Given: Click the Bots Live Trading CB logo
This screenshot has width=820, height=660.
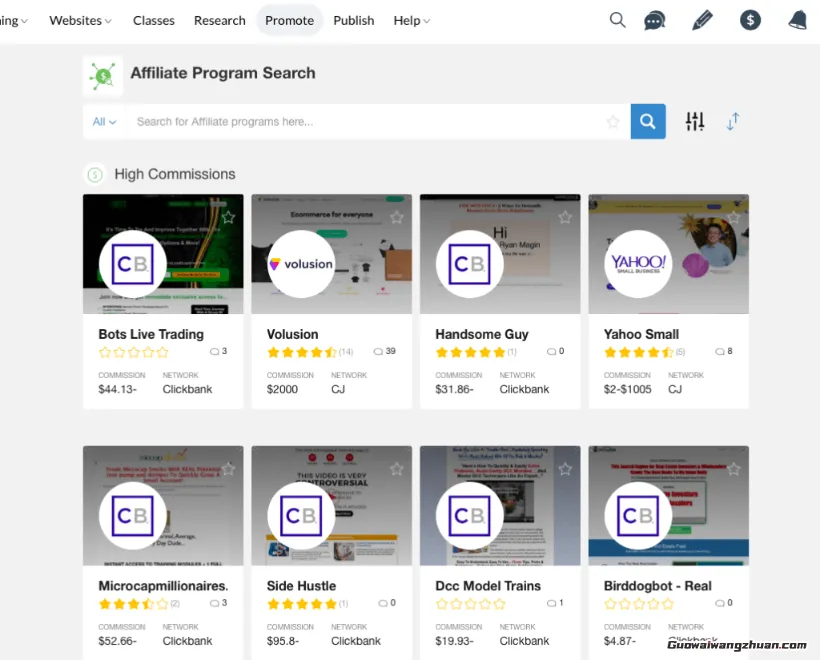Looking at the screenshot, I should point(133,264).
